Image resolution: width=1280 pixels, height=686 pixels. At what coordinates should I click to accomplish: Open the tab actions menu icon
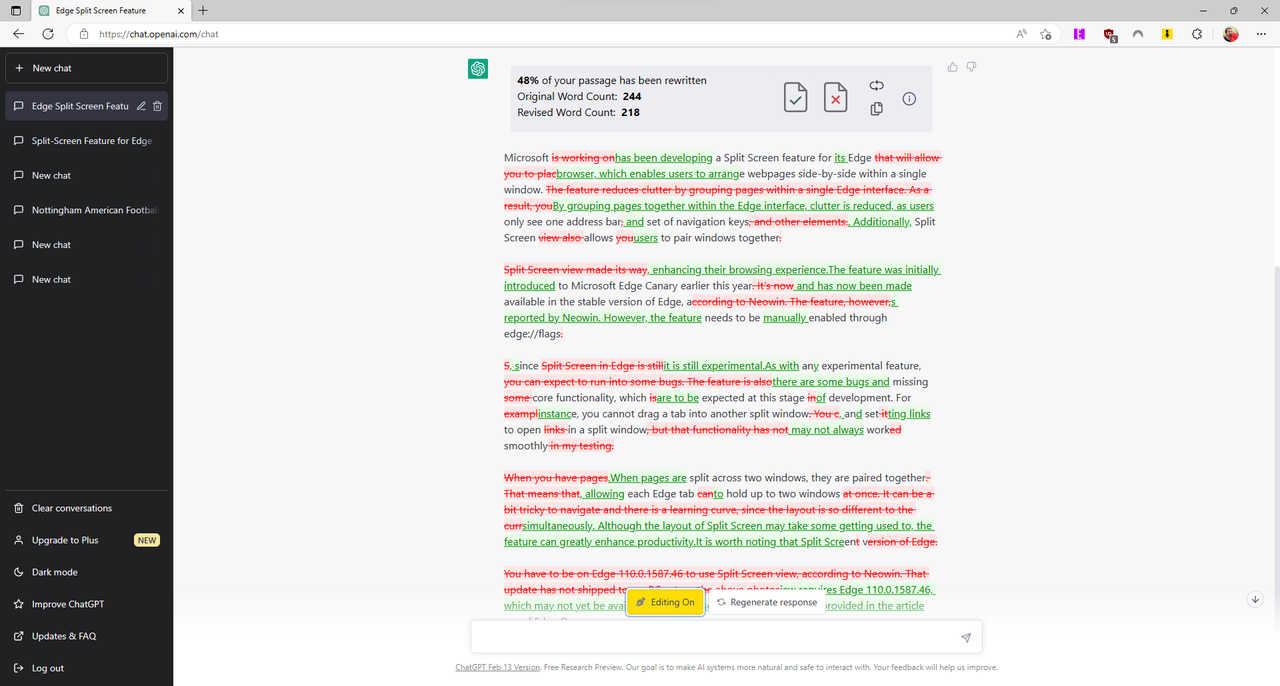(x=15, y=10)
